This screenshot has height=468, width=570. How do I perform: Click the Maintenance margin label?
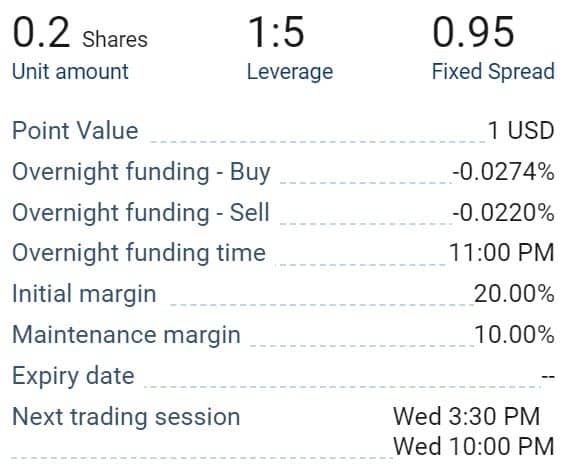126,335
